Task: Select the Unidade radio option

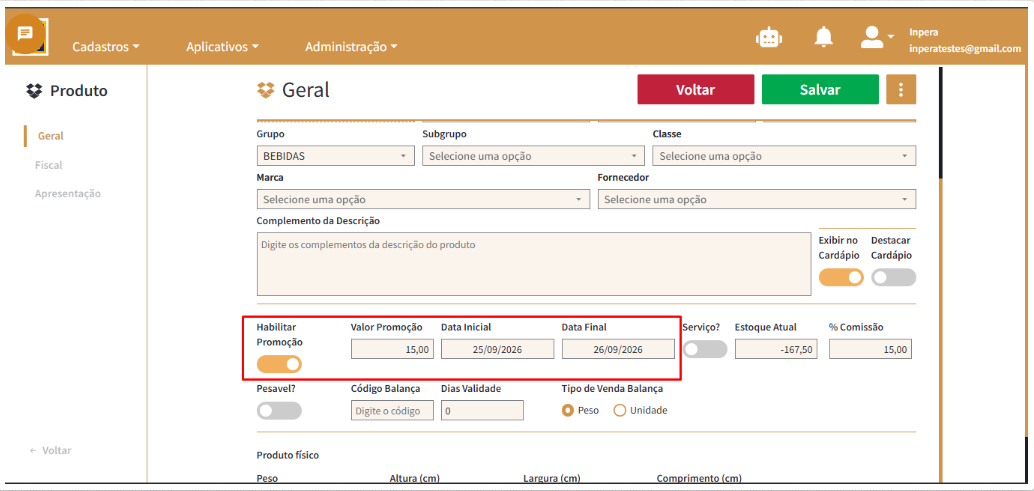Action: (x=619, y=410)
